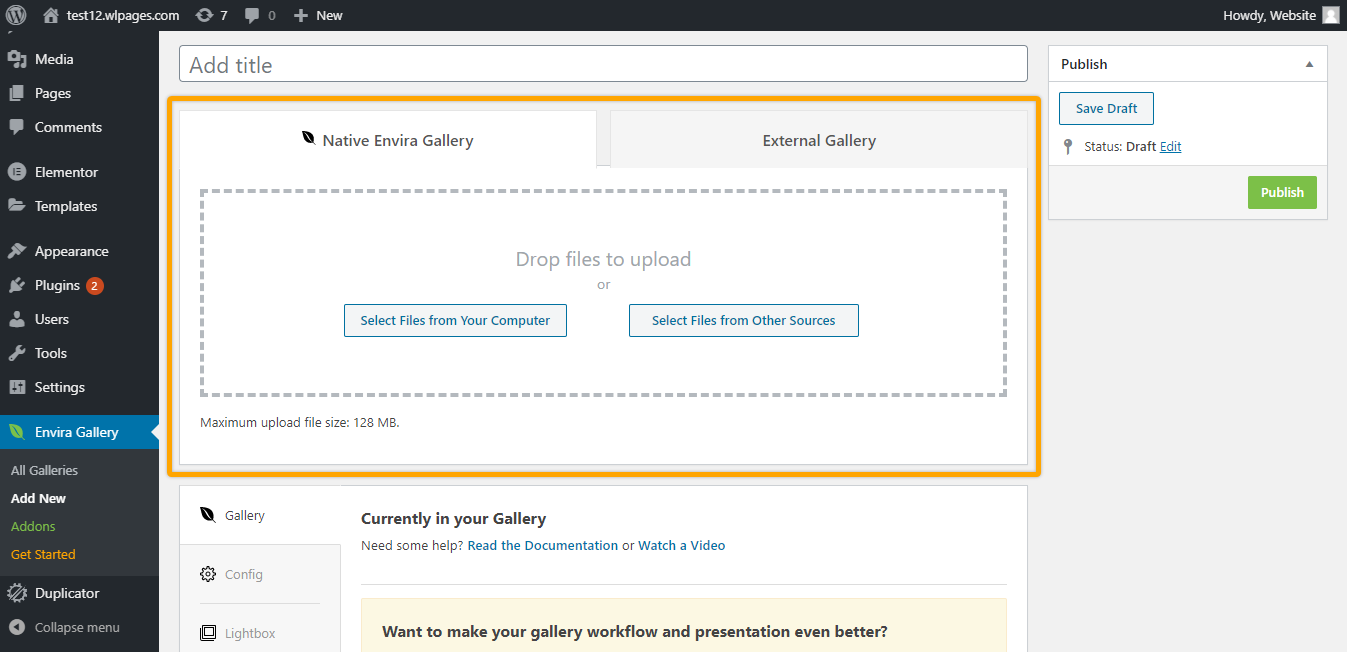The height and width of the screenshot is (652, 1347).
Task: Open the Howdy, Website account menu
Action: (x=1281, y=15)
